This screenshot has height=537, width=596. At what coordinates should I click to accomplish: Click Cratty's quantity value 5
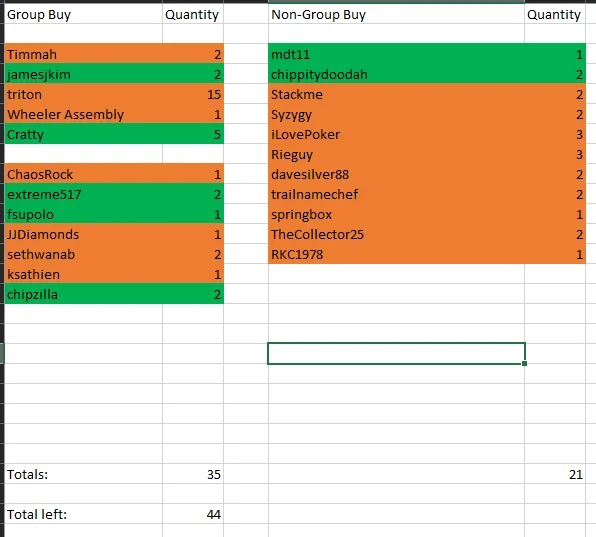(193, 134)
